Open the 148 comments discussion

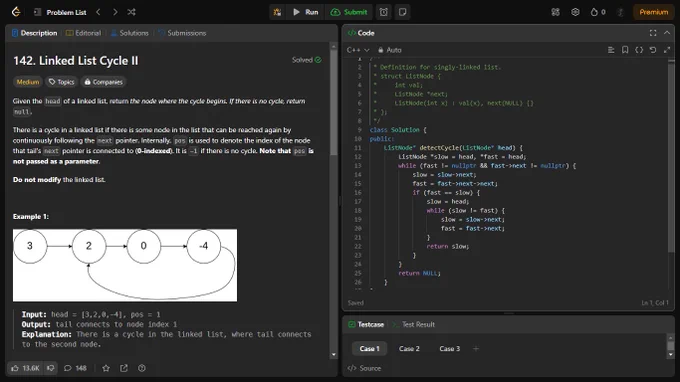click(75, 368)
